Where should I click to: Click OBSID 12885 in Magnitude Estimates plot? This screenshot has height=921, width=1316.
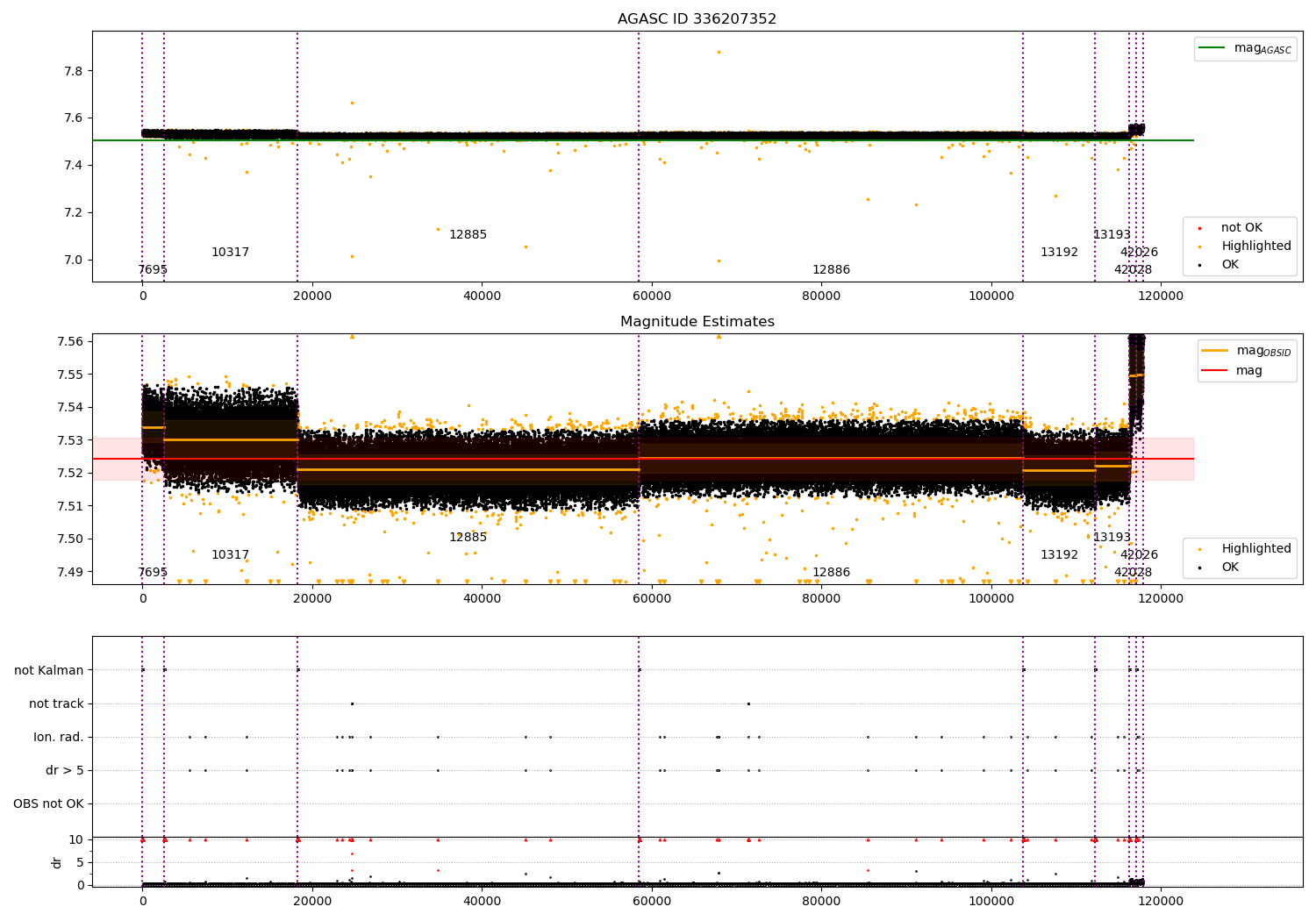[x=468, y=538]
